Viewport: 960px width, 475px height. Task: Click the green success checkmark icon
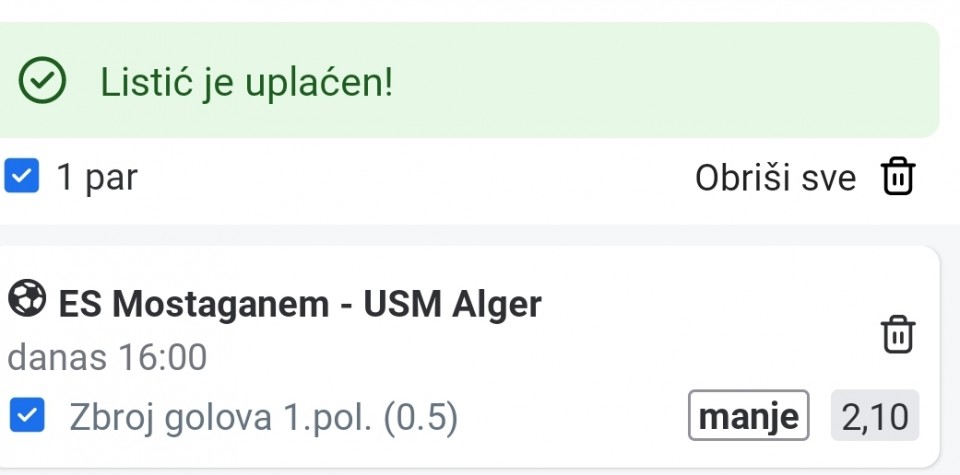(44, 83)
